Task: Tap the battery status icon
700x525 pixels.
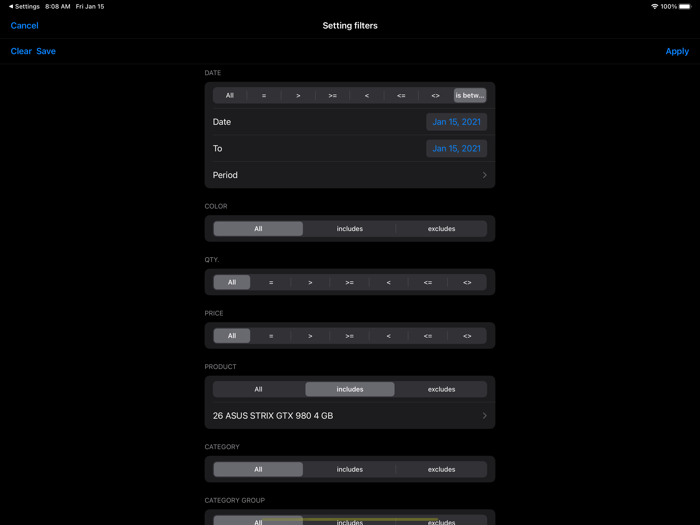Action: (685, 6)
